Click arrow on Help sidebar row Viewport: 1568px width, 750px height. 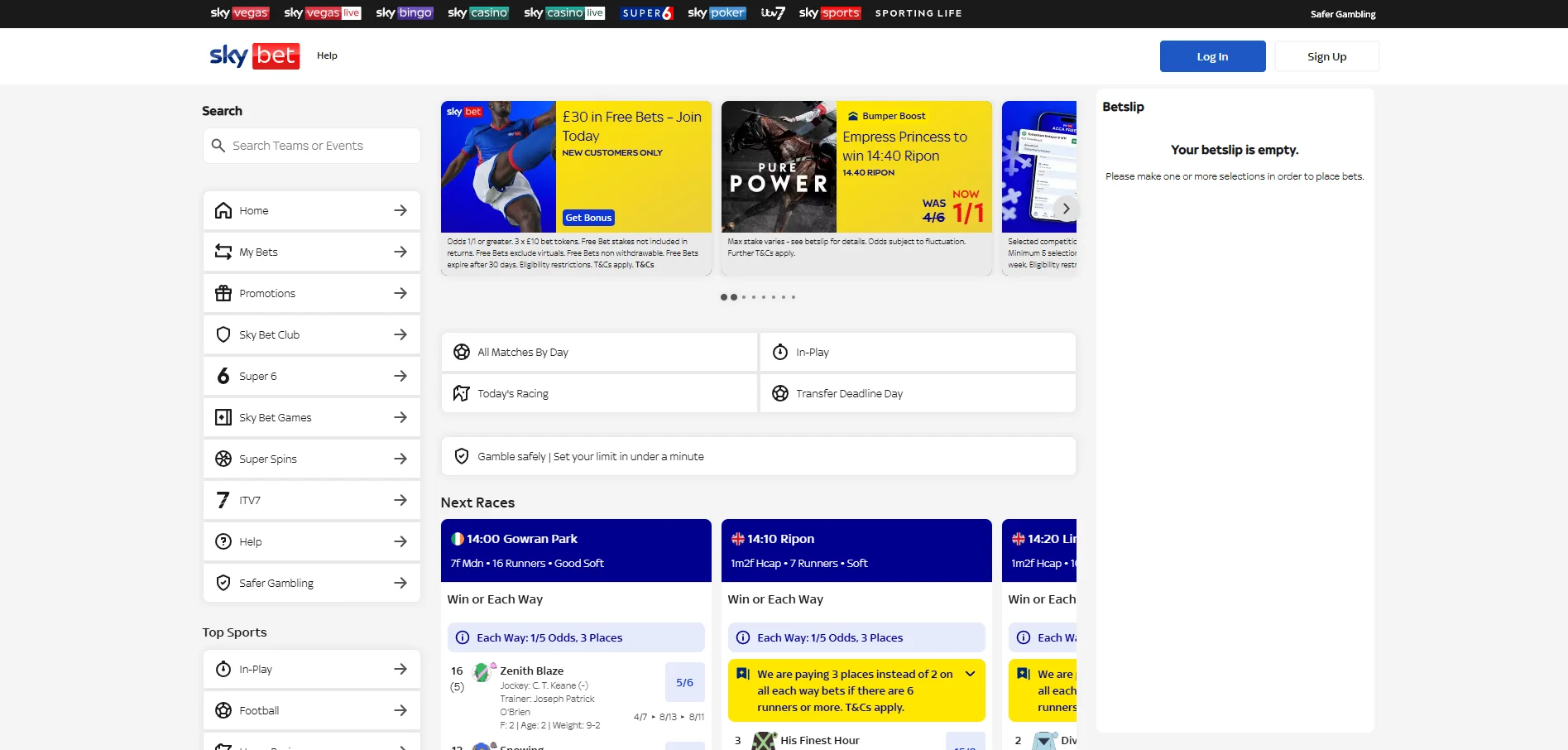(400, 541)
